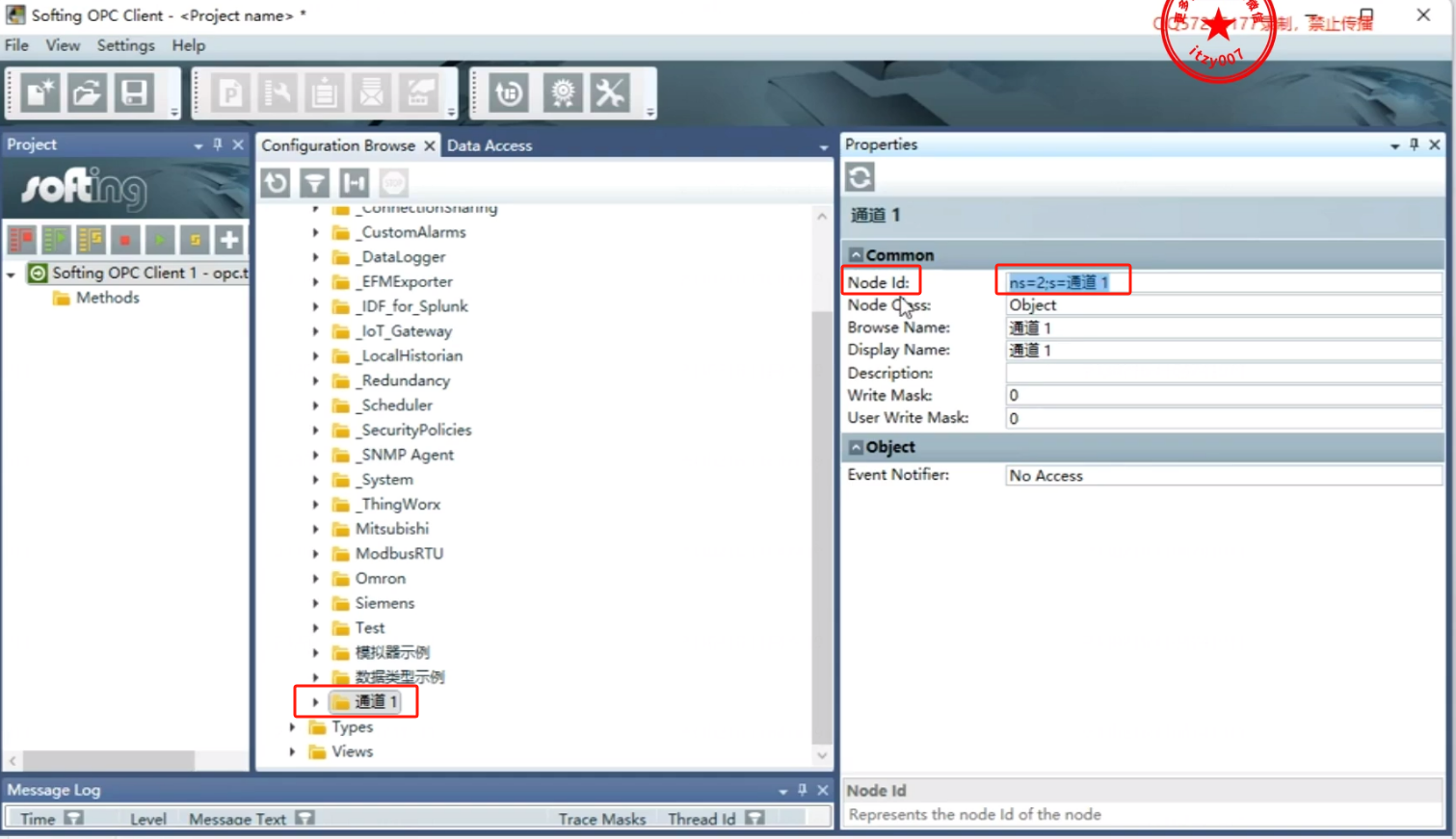
Task: Click the Project panel horizontal scrollbar
Action: pyautogui.click(x=108, y=761)
